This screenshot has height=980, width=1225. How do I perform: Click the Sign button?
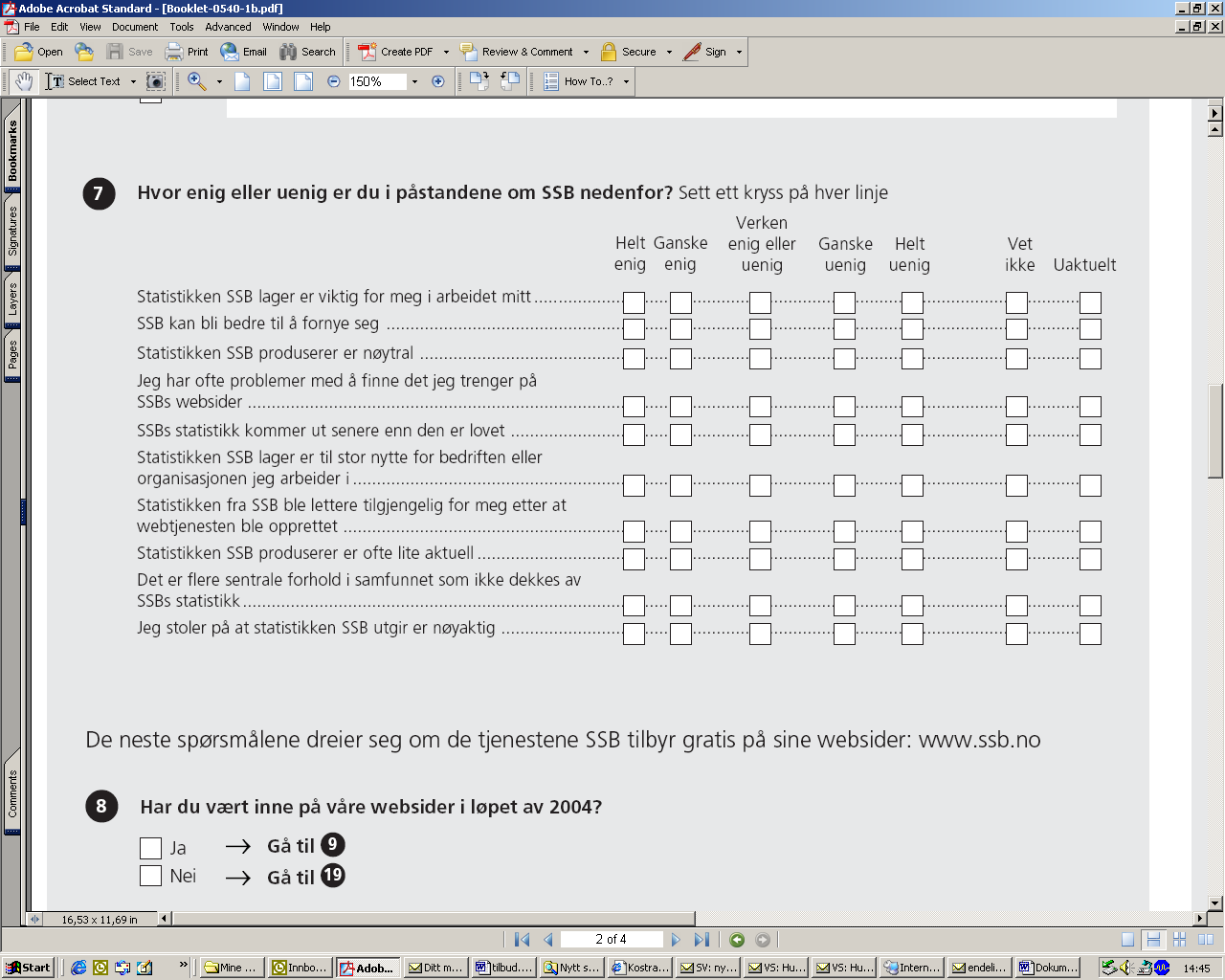tap(705, 52)
